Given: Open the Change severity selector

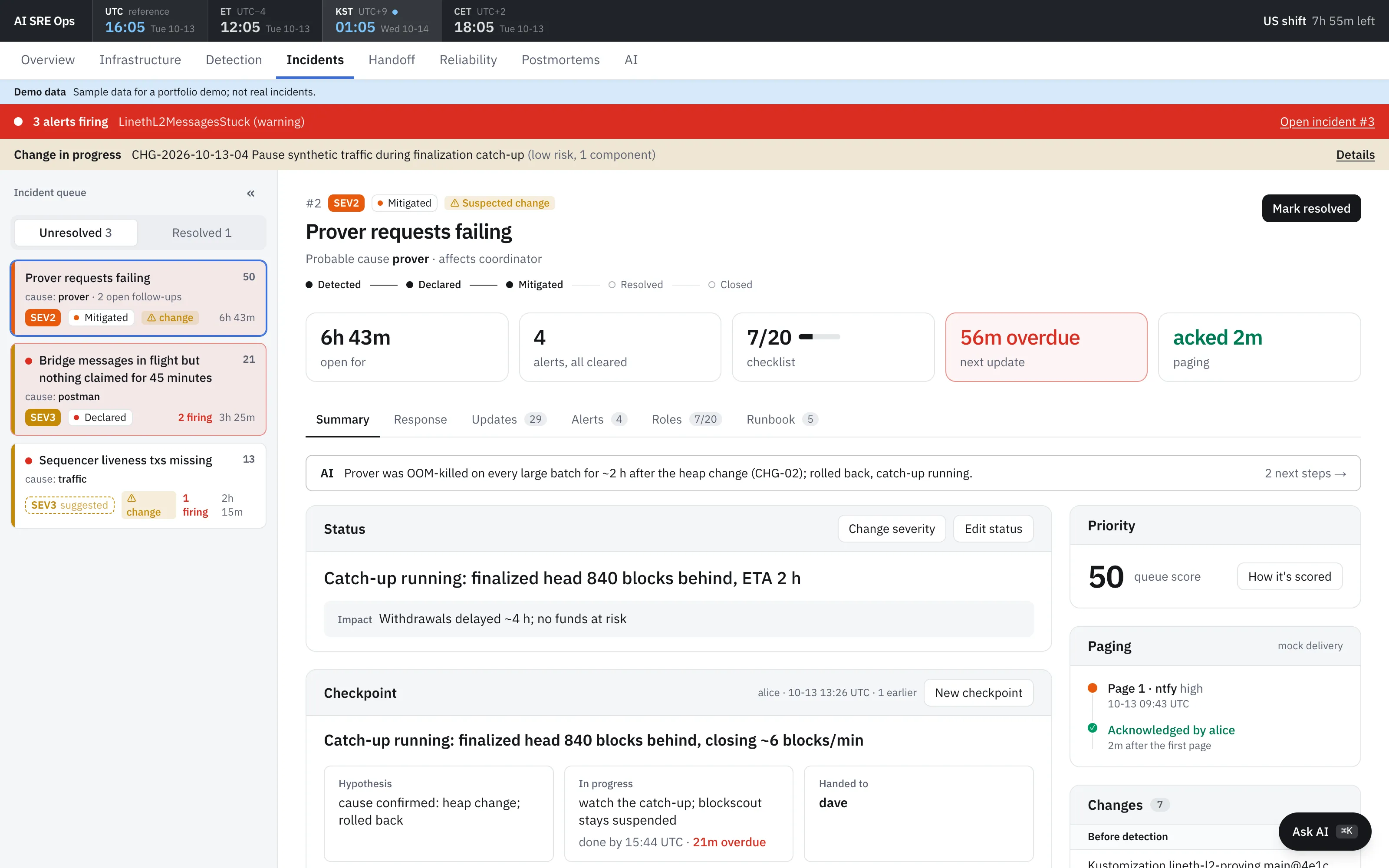Looking at the screenshot, I should pos(892,529).
